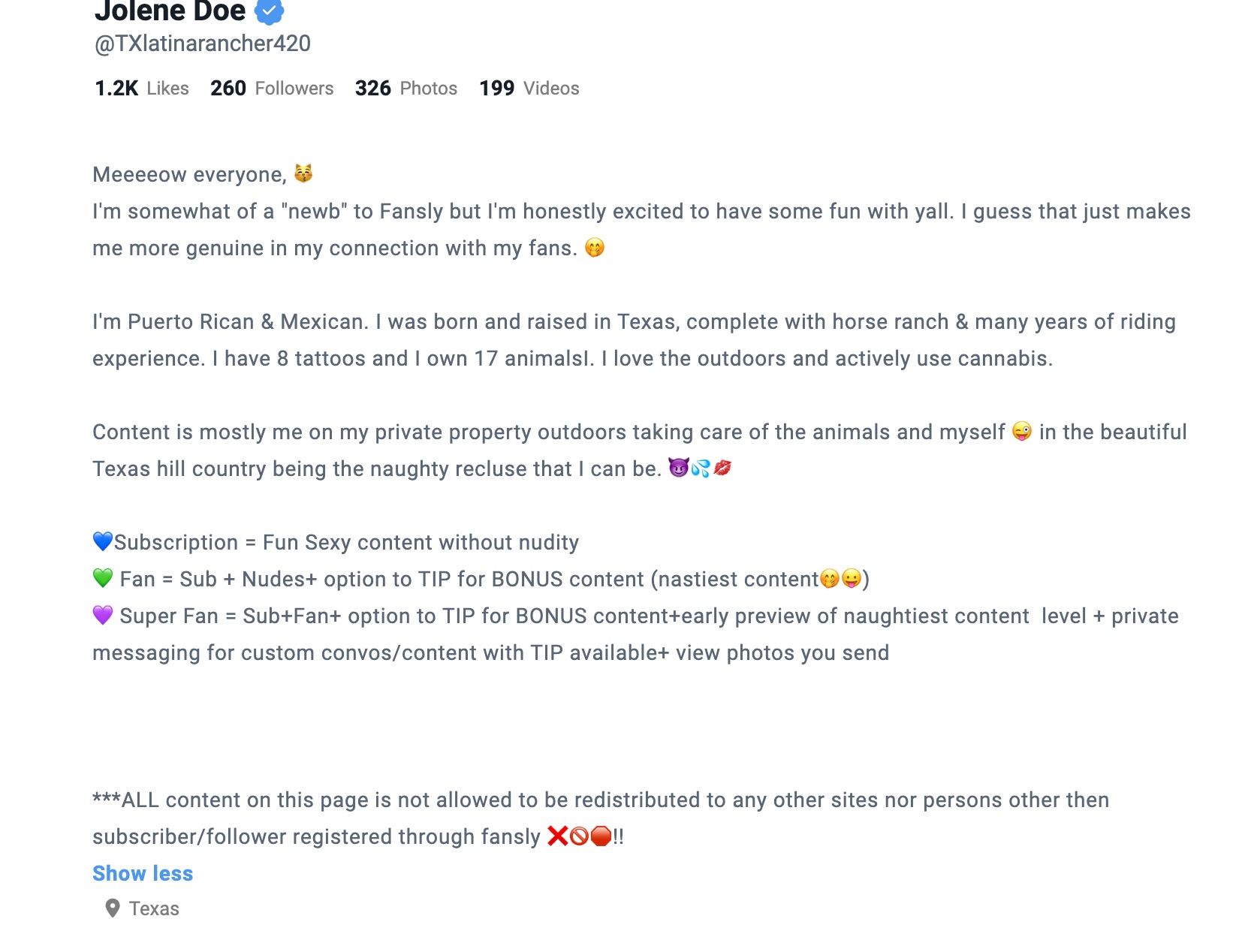Click the cat emoji after Meeeeow everyone

[x=303, y=173]
